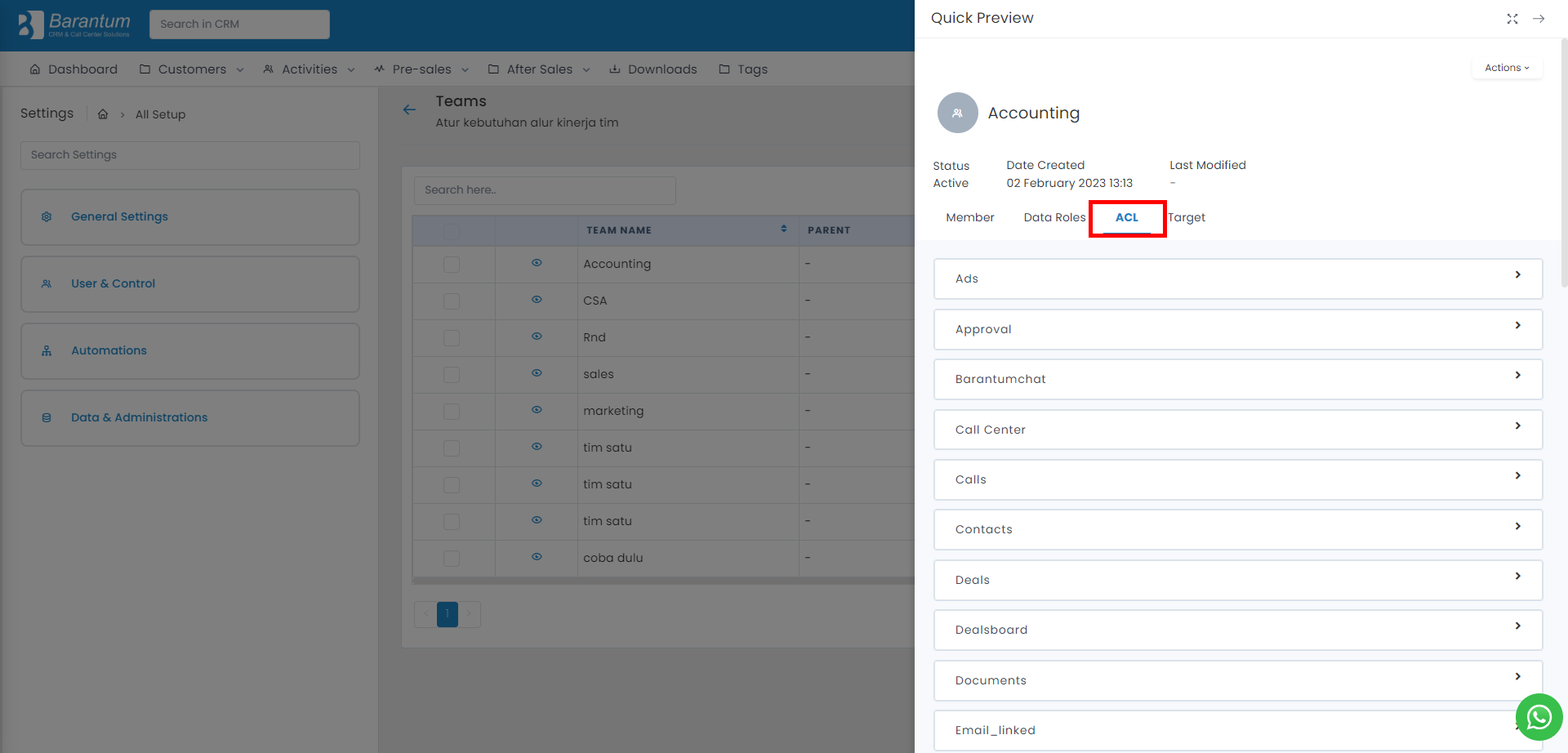The image size is (1568, 753).
Task: Open Data & Administrations settings
Action: pos(190,418)
